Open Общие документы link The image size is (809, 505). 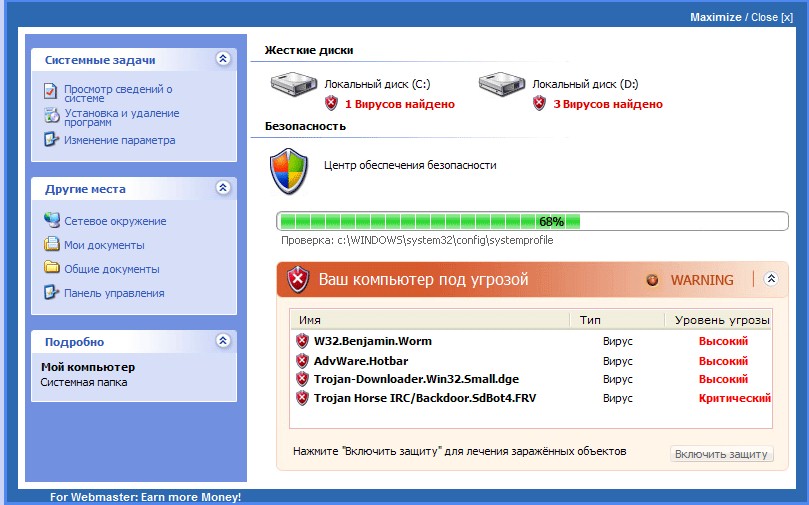pos(112,269)
